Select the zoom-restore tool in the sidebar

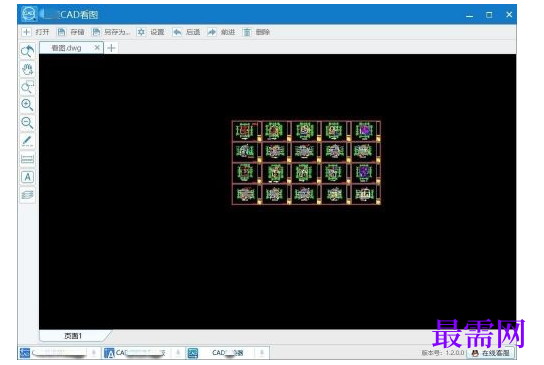27,51
